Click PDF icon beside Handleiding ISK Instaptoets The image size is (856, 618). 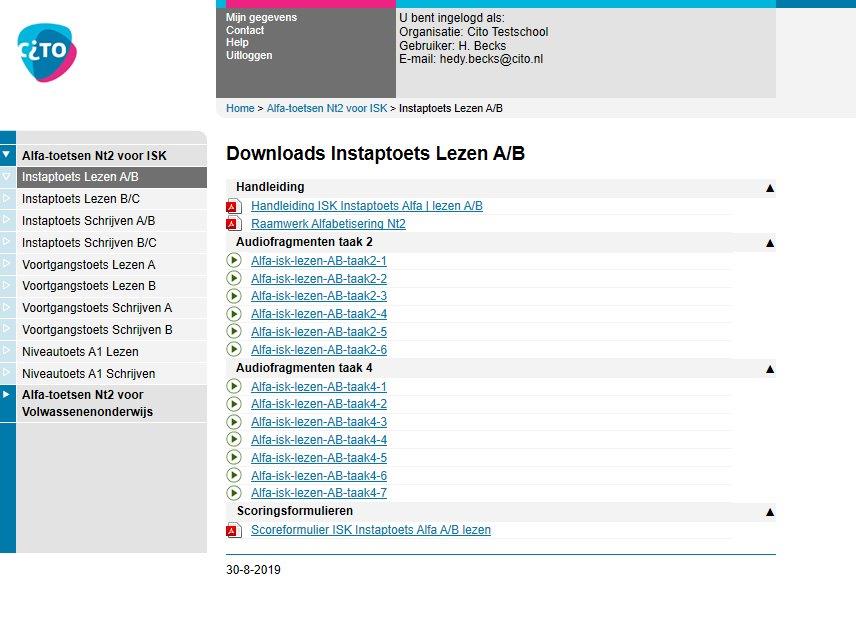coord(234,206)
